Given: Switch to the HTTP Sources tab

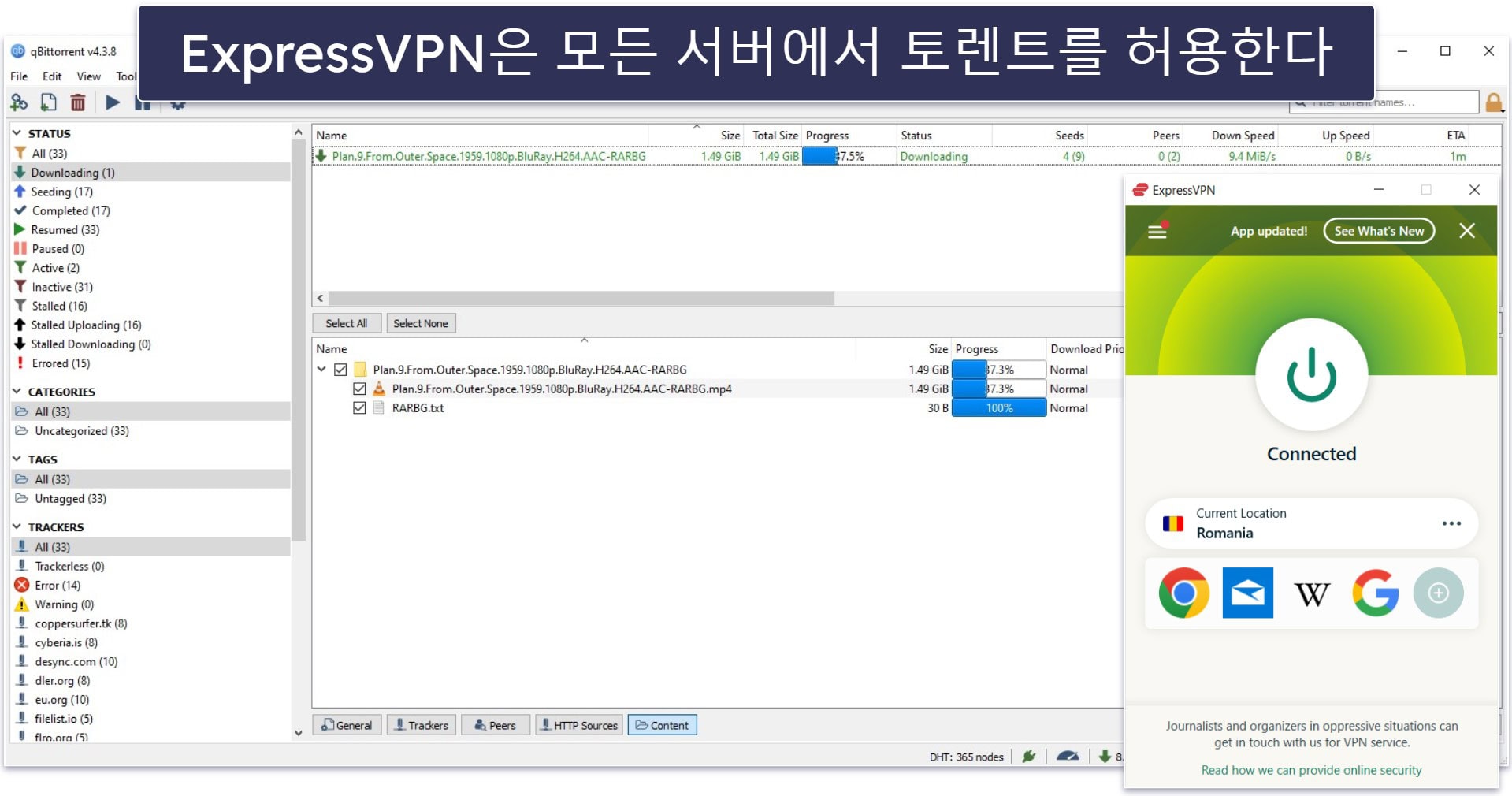Looking at the screenshot, I should point(578,725).
